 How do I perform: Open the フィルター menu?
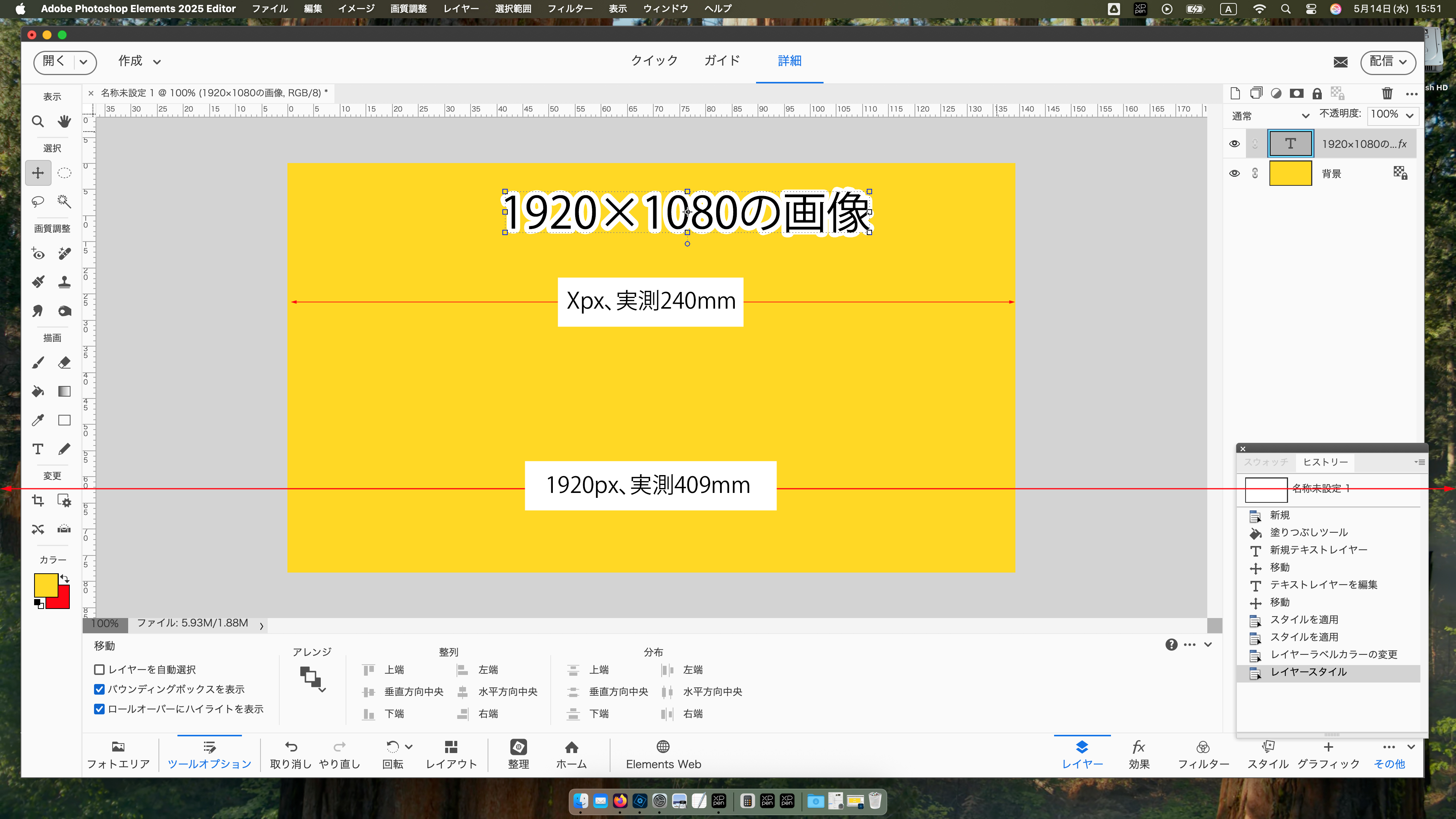(x=570, y=8)
